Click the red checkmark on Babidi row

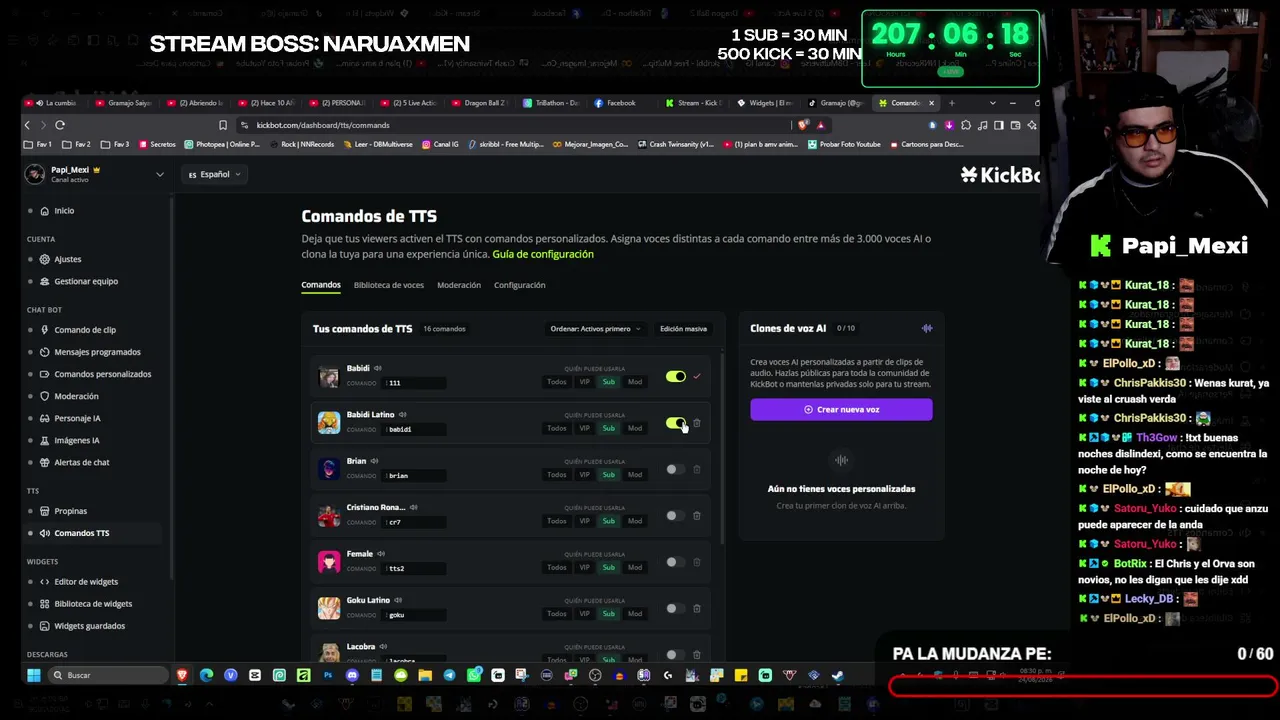pyautogui.click(x=697, y=377)
